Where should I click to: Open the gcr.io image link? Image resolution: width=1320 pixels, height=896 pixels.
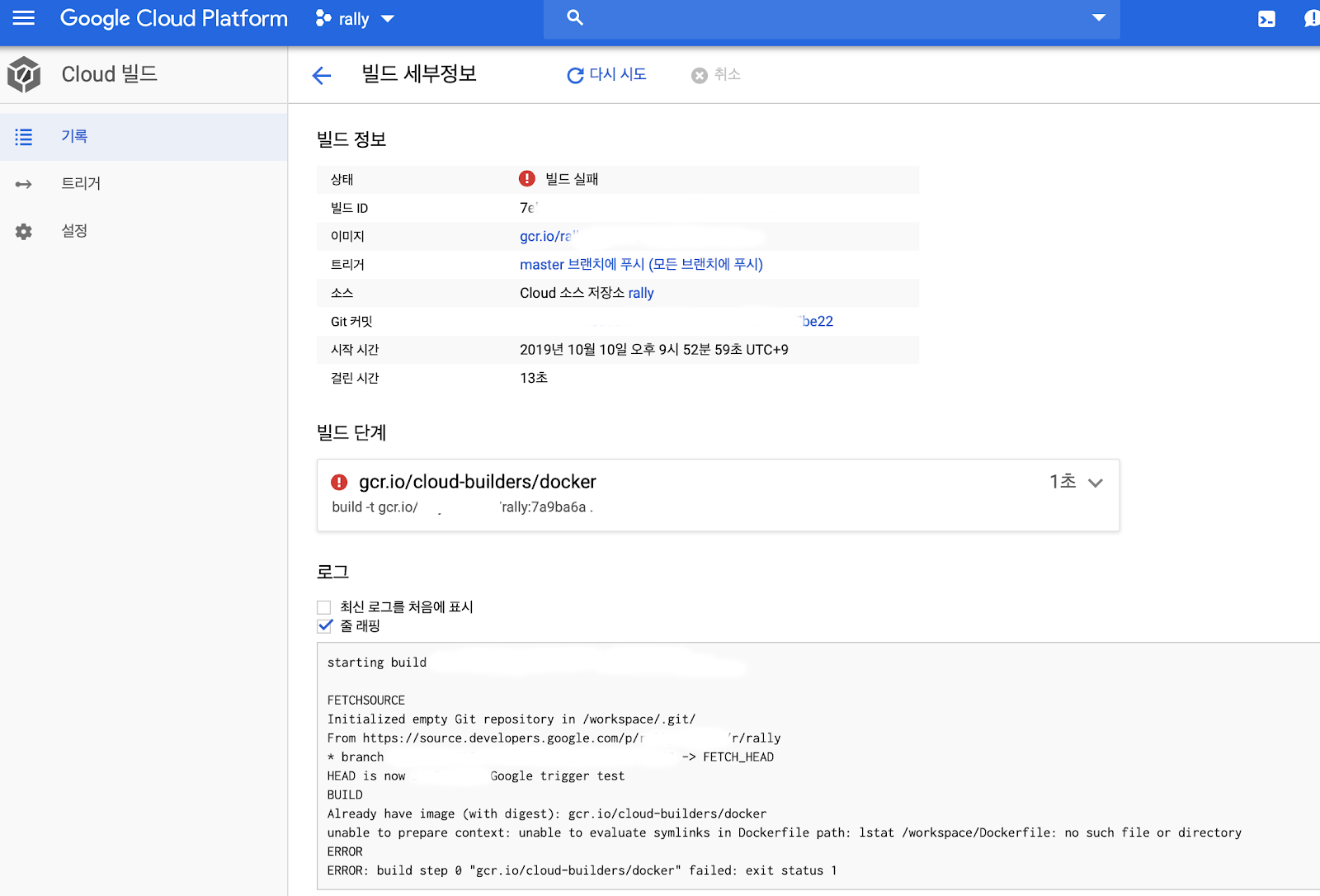(x=549, y=236)
